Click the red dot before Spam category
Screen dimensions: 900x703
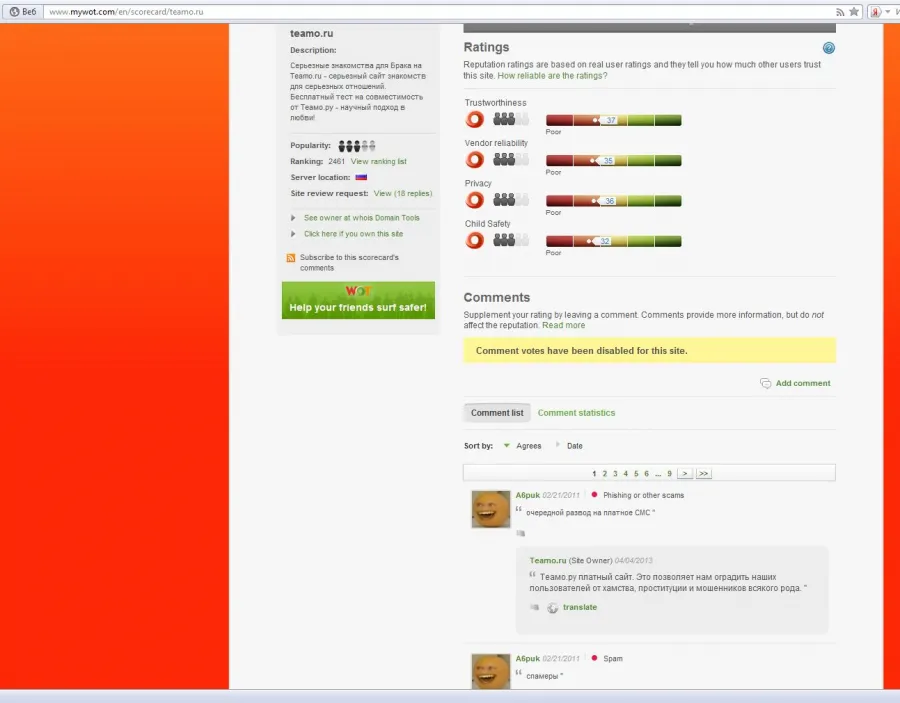coord(594,658)
